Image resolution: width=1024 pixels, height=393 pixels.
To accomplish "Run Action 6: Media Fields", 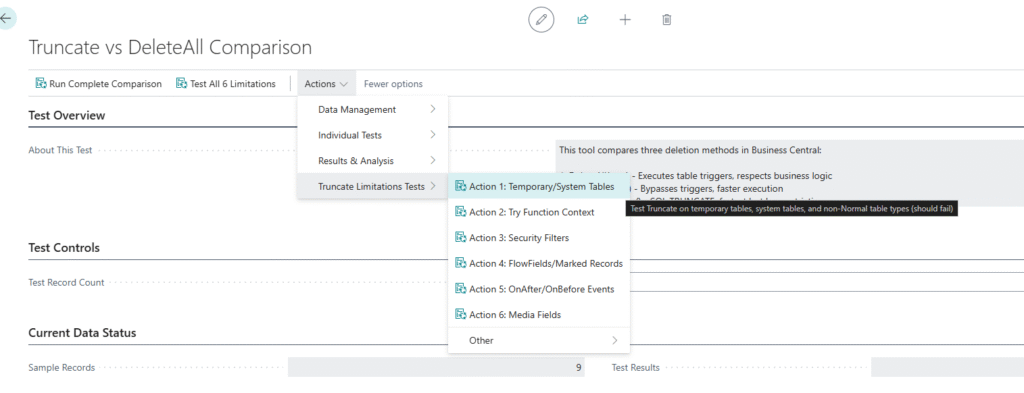I will 539,315.
